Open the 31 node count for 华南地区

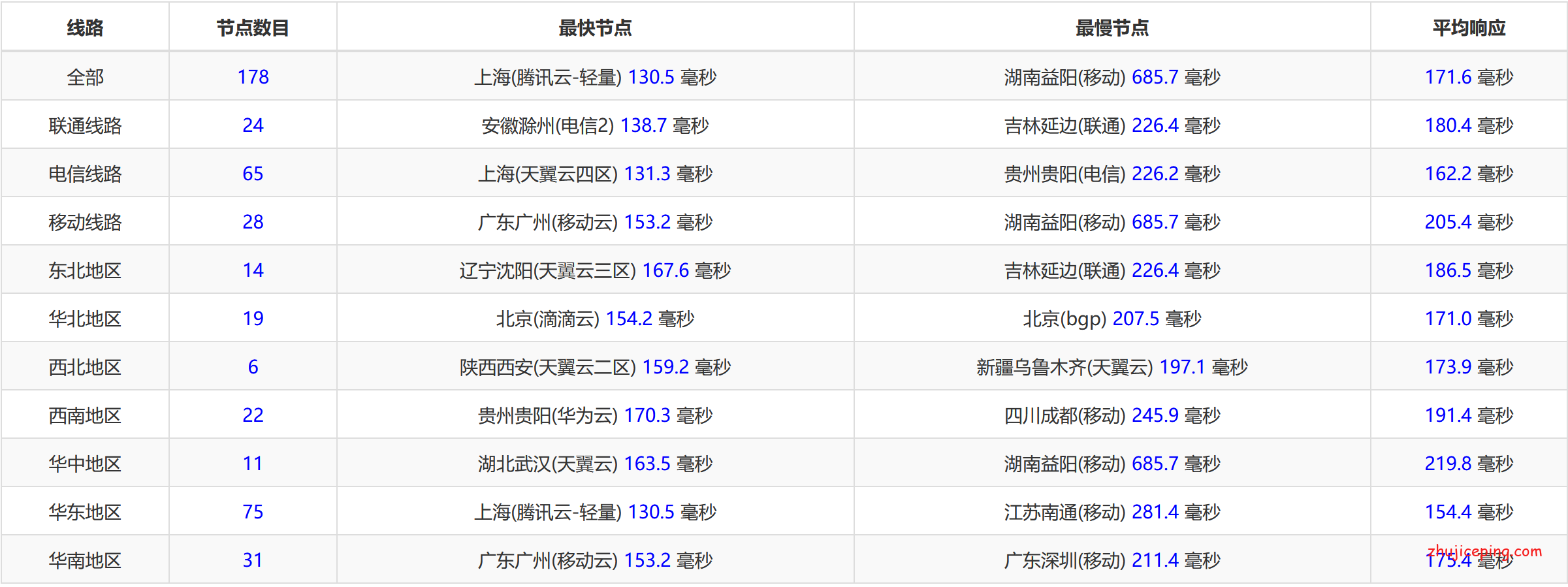(253, 560)
